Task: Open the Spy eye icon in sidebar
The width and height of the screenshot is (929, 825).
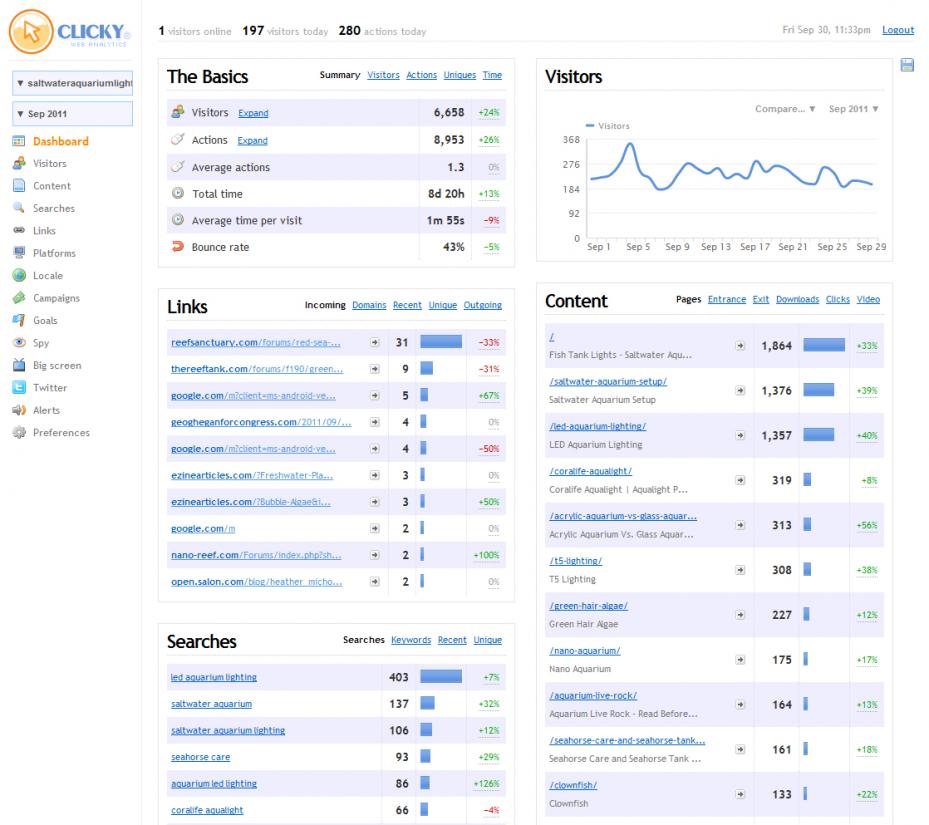Action: pos(20,343)
